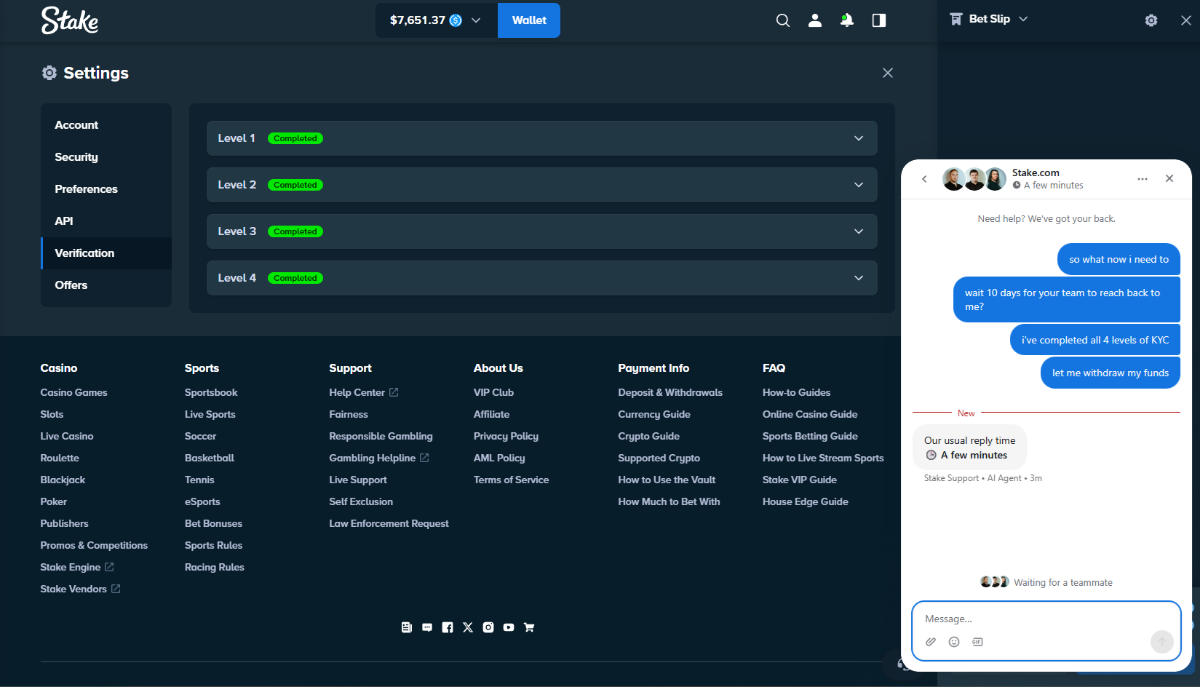
Task: Click the Wallet button
Action: pyautogui.click(x=529, y=20)
